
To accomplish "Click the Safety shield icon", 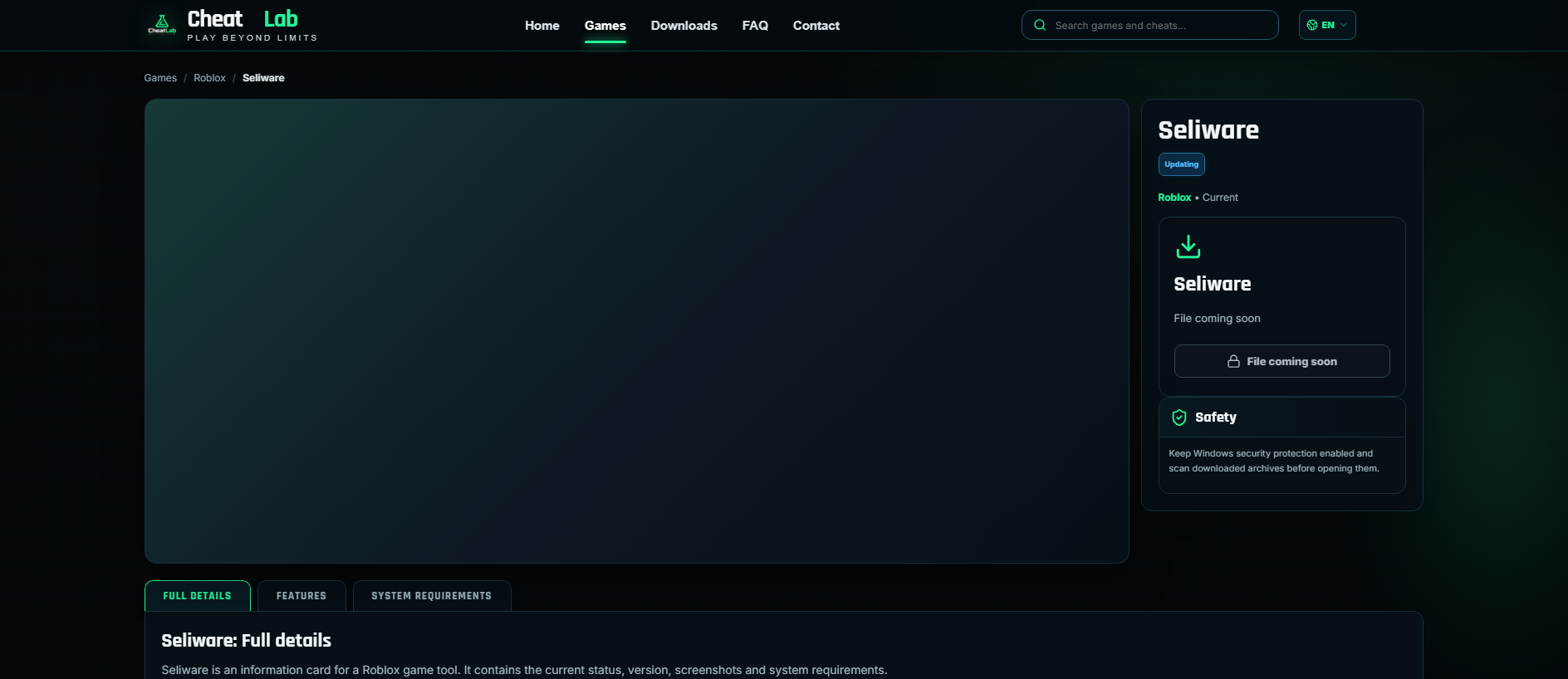I will point(1179,418).
